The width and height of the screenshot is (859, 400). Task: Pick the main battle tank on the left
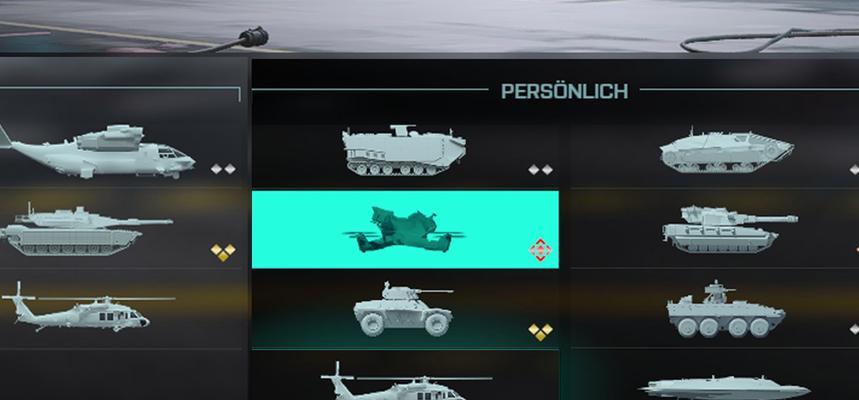click(86, 231)
